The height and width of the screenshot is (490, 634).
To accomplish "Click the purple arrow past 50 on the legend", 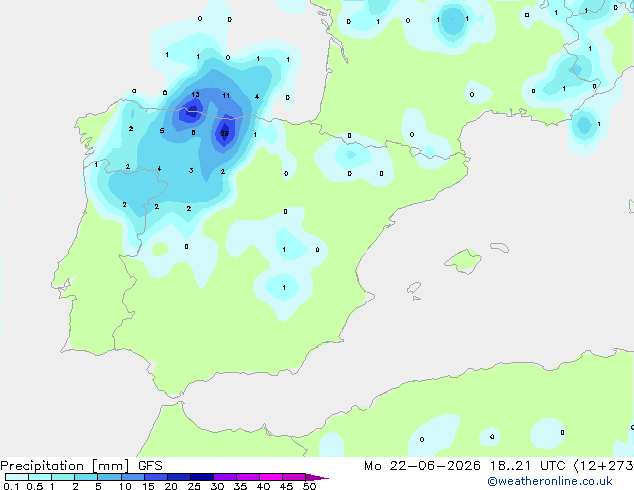I will [x=317, y=477].
